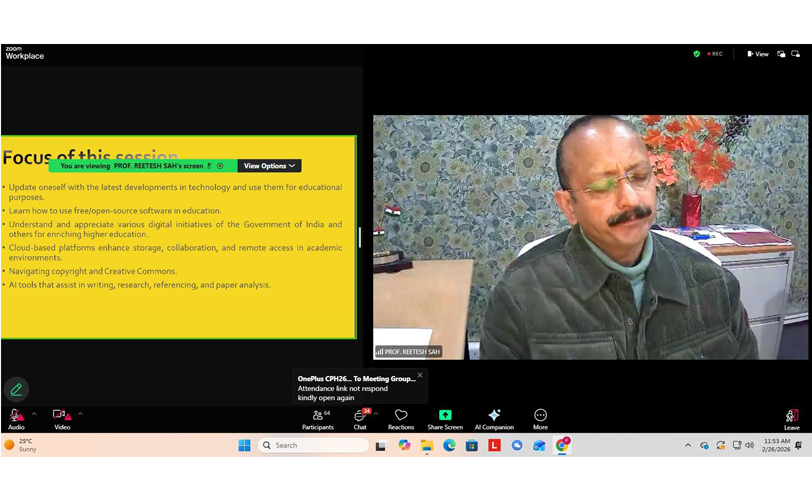Click the 'AI tools that assist in writing' bullet
Viewport: 812px width, 504px height.
pyautogui.click(x=139, y=285)
